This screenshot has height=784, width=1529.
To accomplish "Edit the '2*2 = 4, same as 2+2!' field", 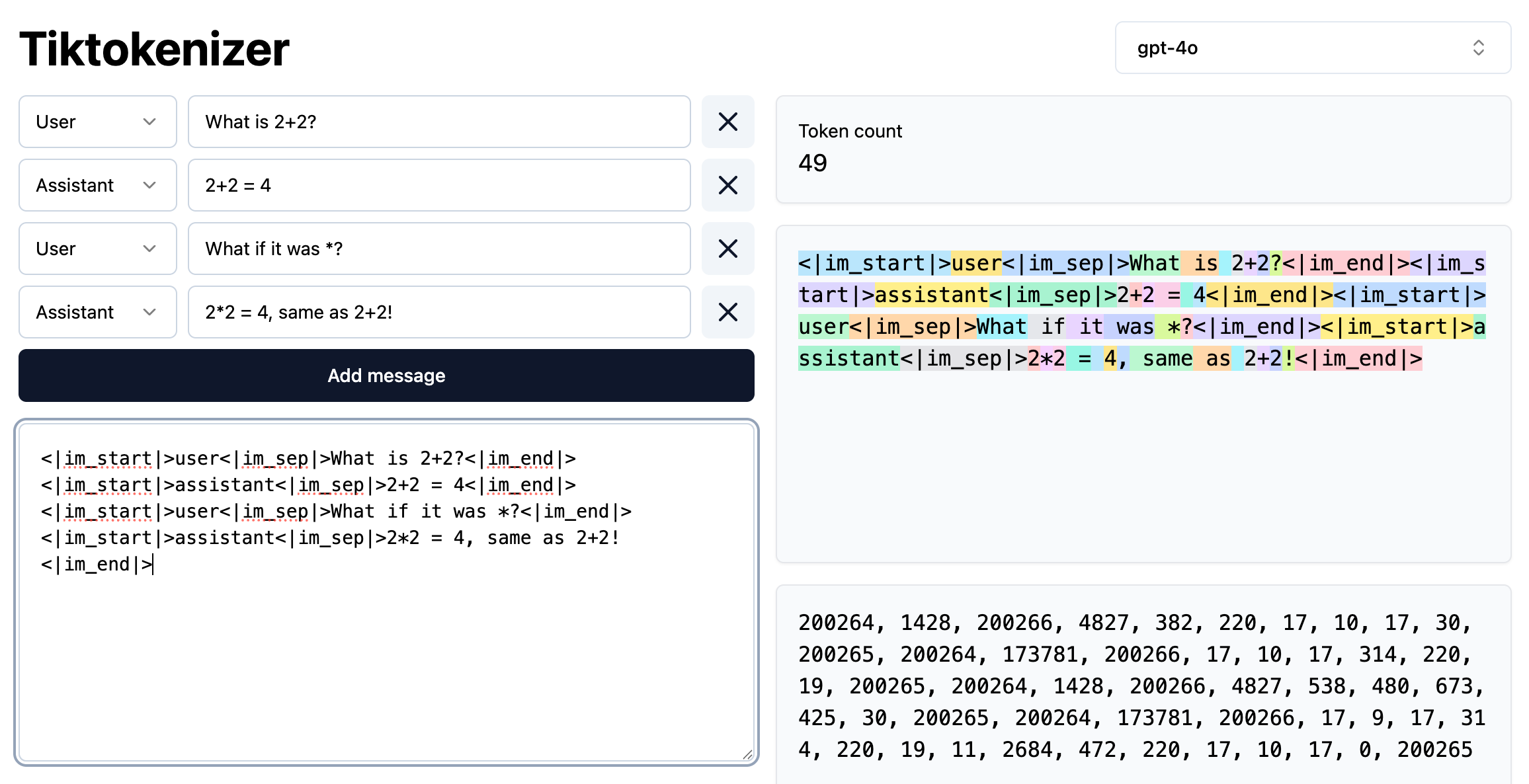I will coord(439,312).
